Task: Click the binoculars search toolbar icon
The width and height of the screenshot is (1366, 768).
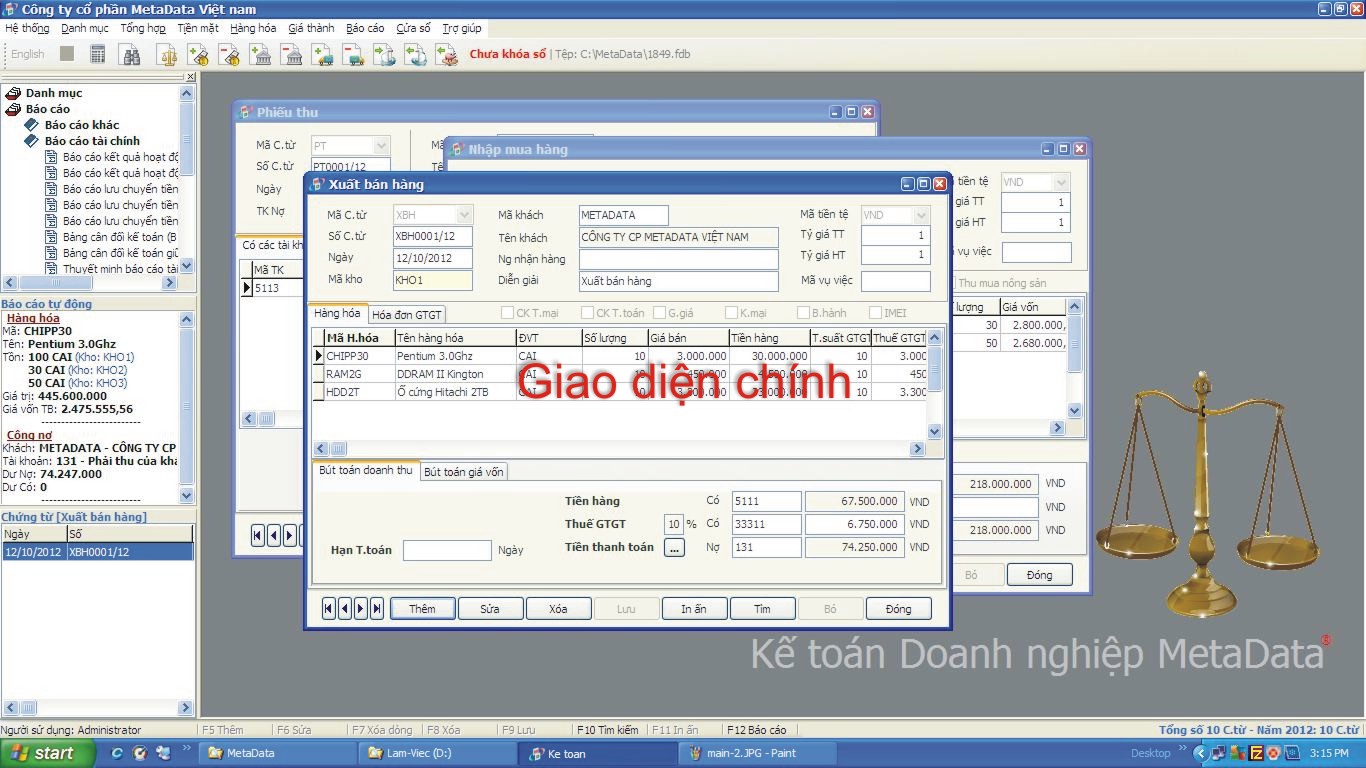Action: [131, 55]
